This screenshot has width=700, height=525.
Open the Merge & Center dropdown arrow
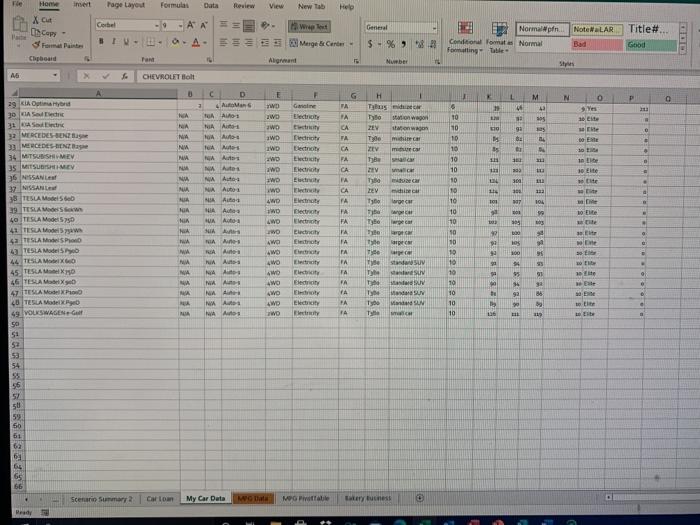click(351, 44)
